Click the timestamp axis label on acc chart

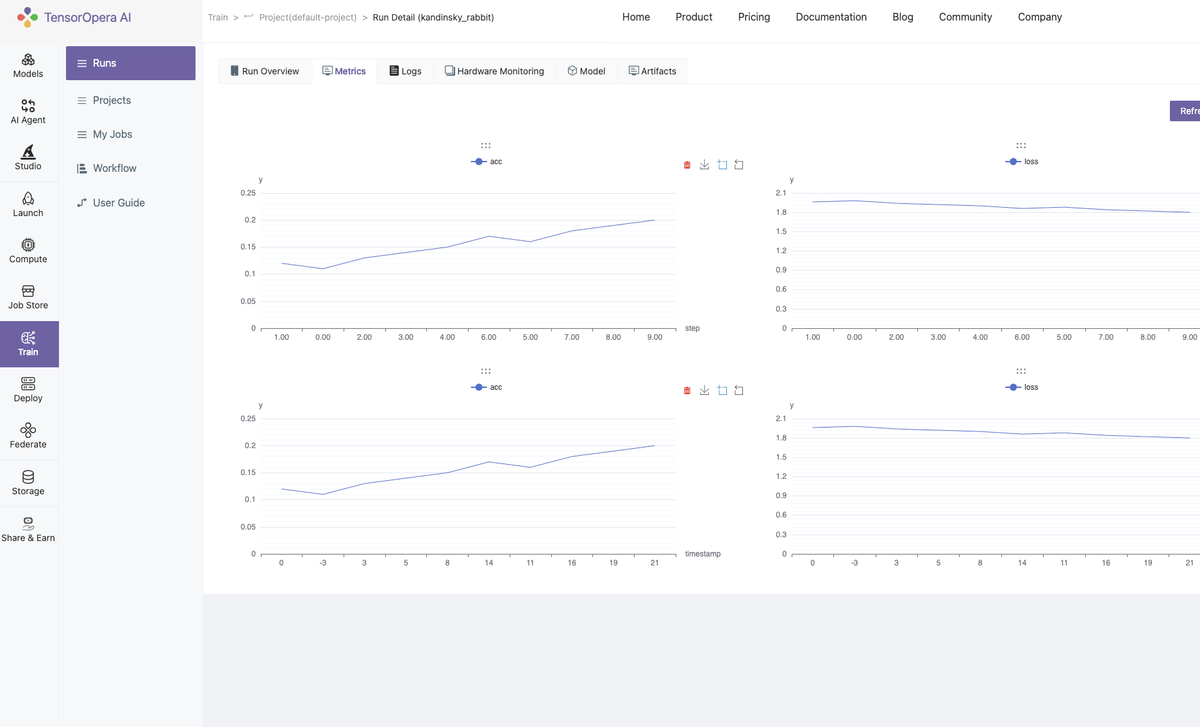pos(703,553)
